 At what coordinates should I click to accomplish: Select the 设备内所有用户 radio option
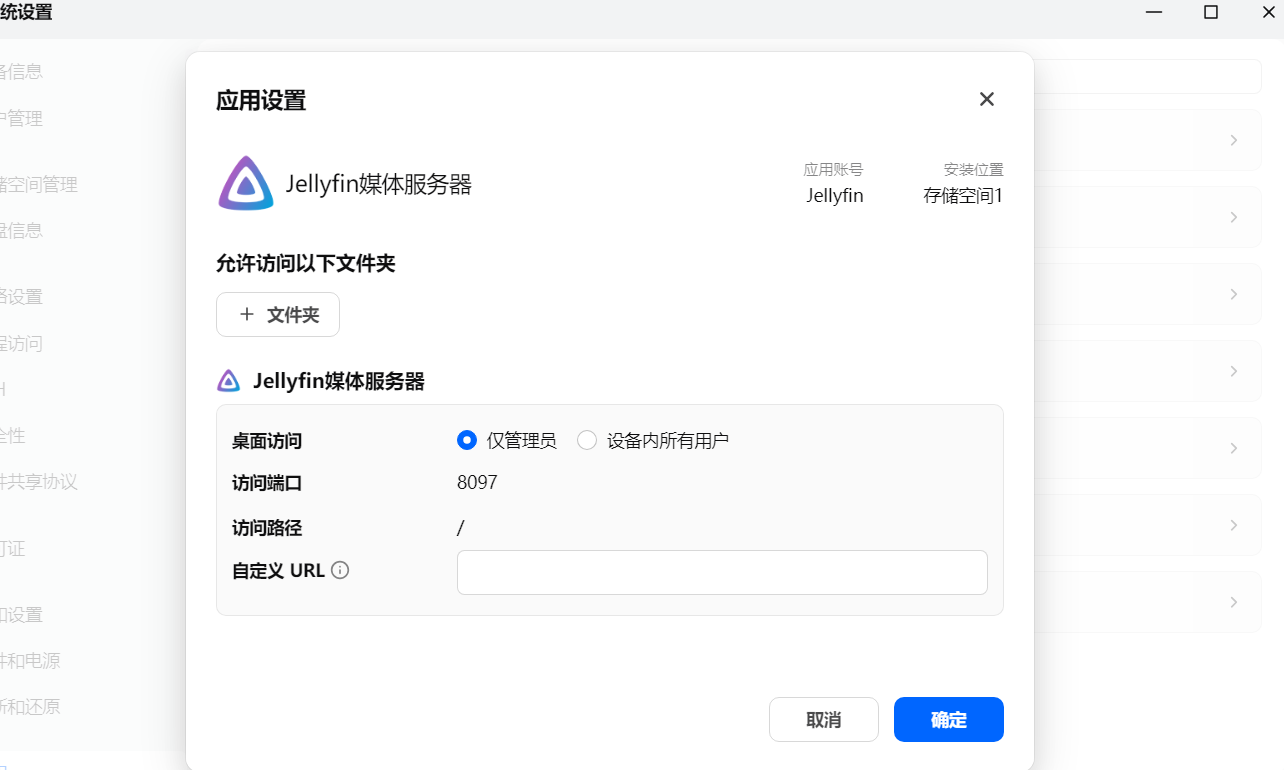point(587,440)
